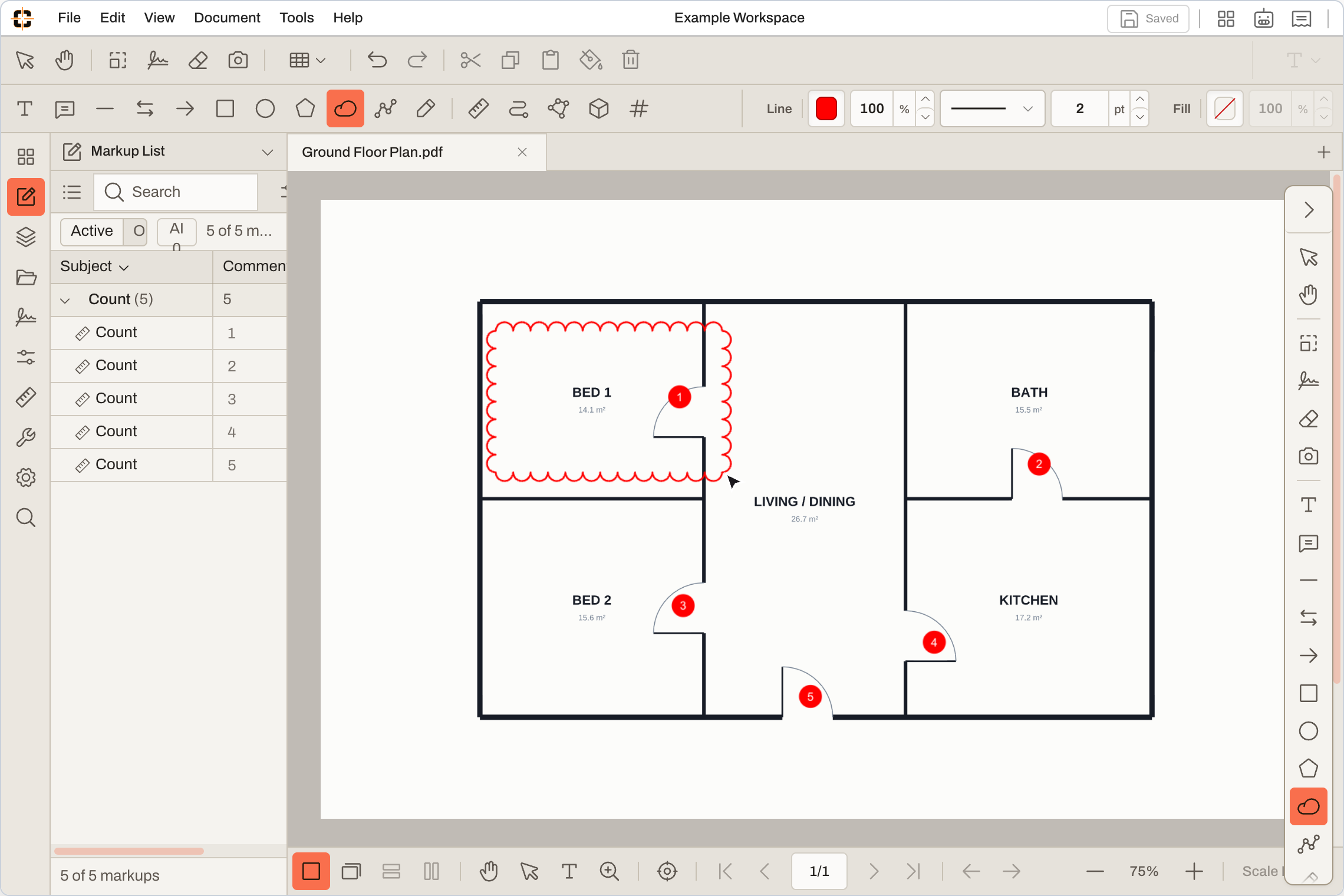Toggle the markup list view icon
The height and width of the screenshot is (896, 1344).
[72, 192]
